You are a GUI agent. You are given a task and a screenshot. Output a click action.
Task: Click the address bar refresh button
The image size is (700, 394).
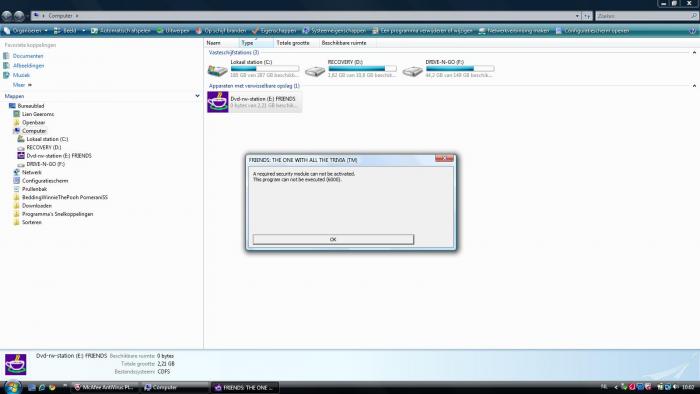point(587,16)
